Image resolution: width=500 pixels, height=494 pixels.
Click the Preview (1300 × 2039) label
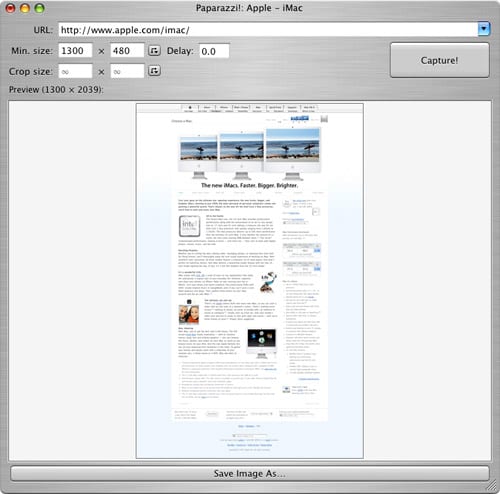point(56,90)
